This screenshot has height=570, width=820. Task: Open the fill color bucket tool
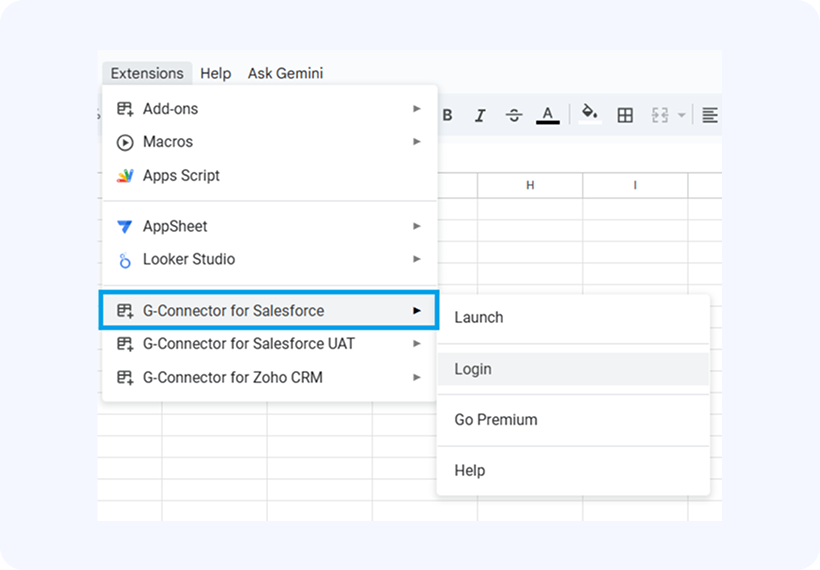[x=590, y=114]
